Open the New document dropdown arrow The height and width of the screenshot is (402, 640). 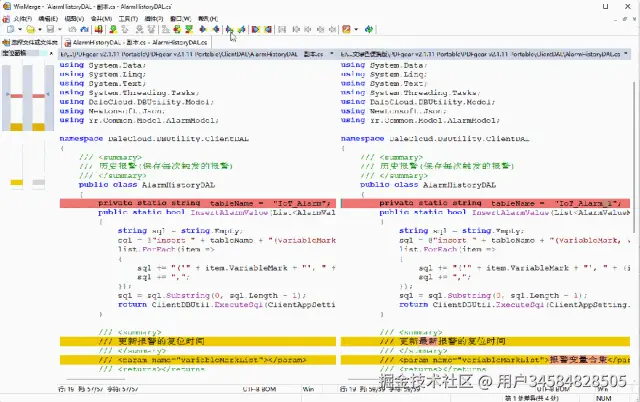click(x=20, y=29)
